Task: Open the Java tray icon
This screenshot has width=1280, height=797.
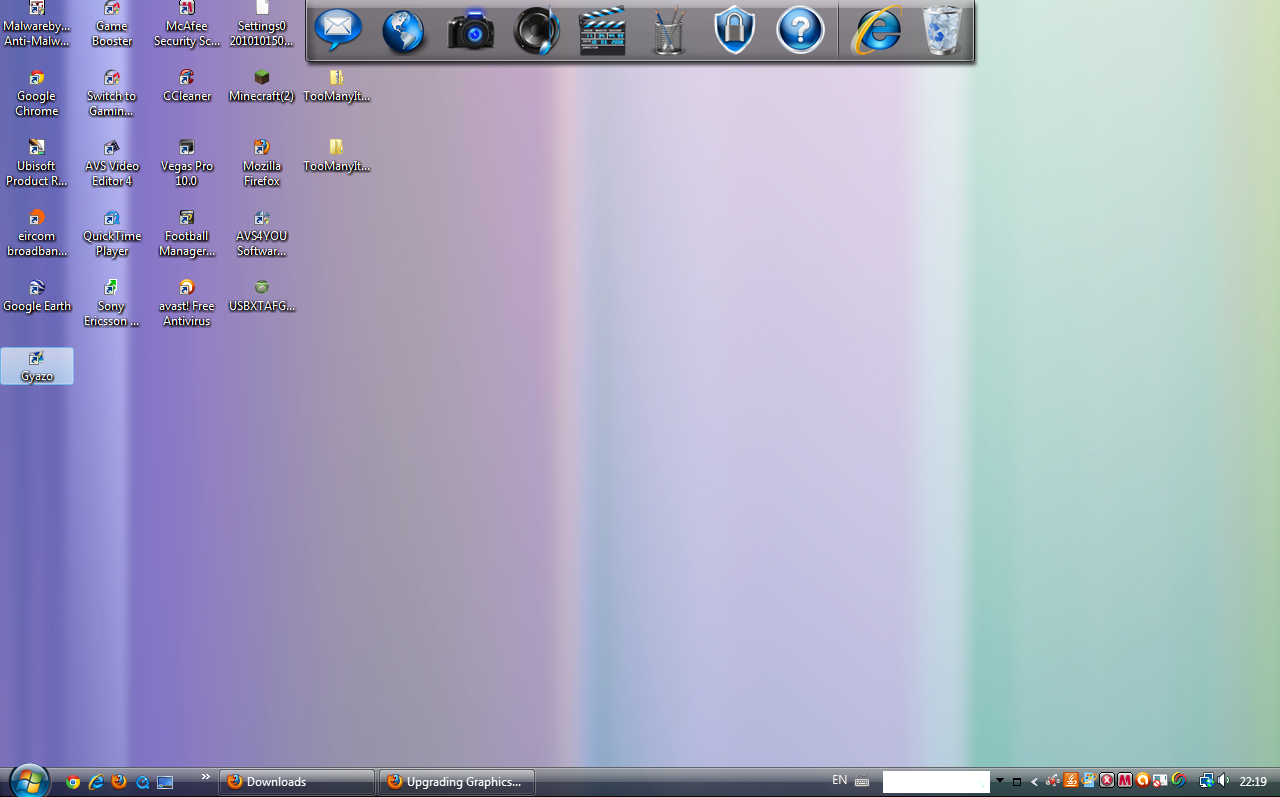Action: click(x=1071, y=780)
